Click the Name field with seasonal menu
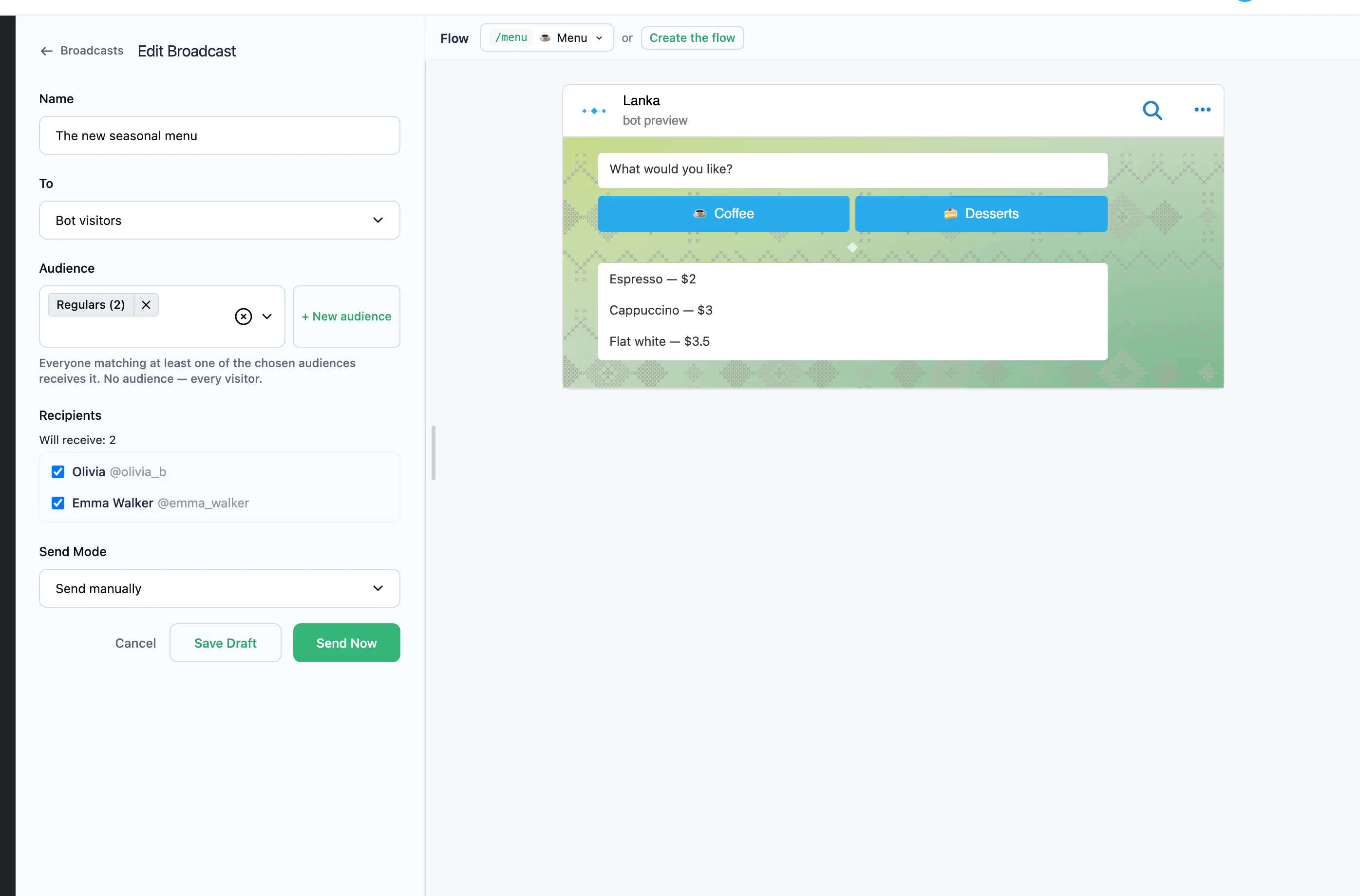Viewport: 1360px width, 896px height. pyautogui.click(x=219, y=136)
